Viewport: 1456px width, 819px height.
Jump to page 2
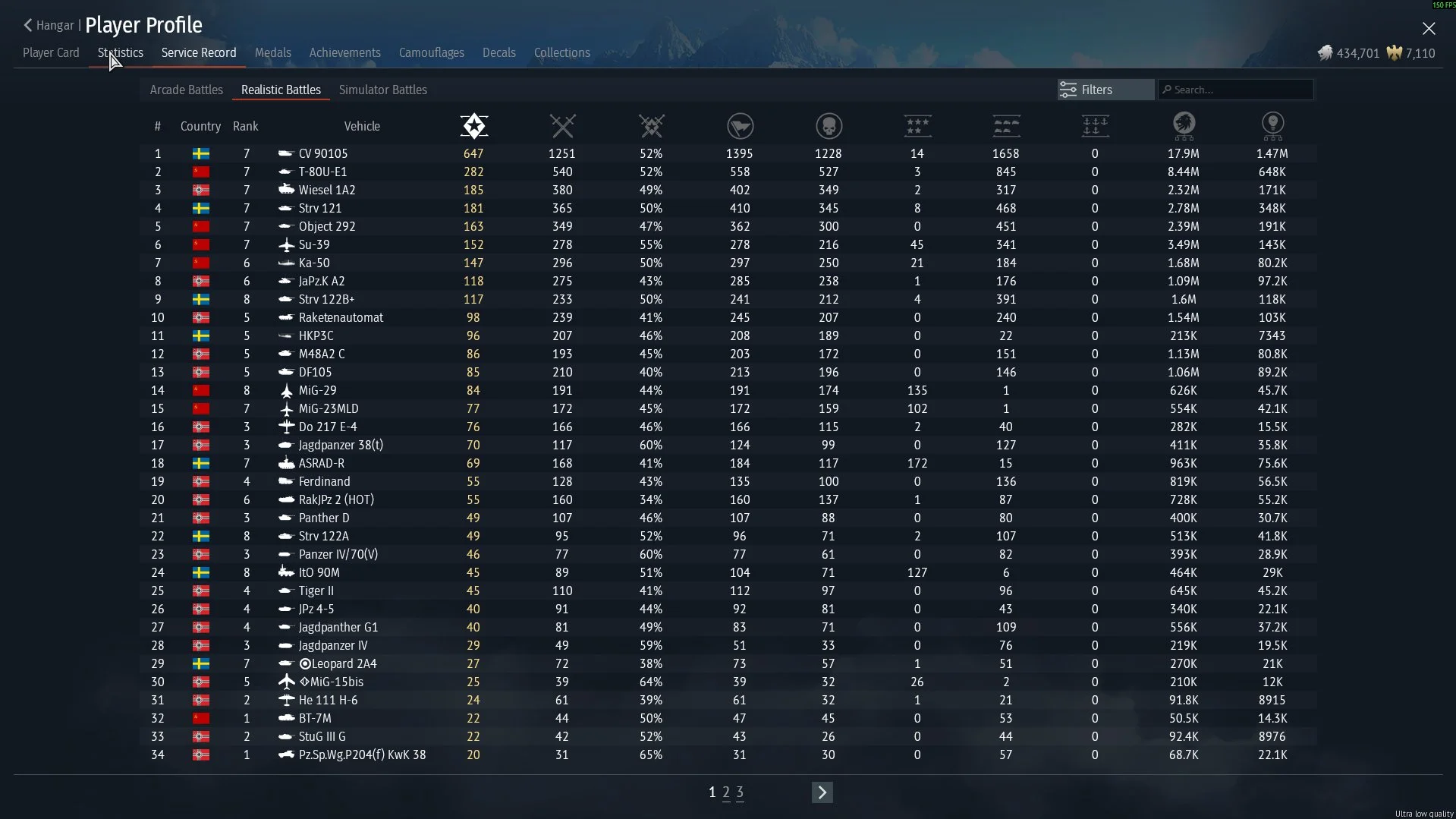click(x=726, y=792)
